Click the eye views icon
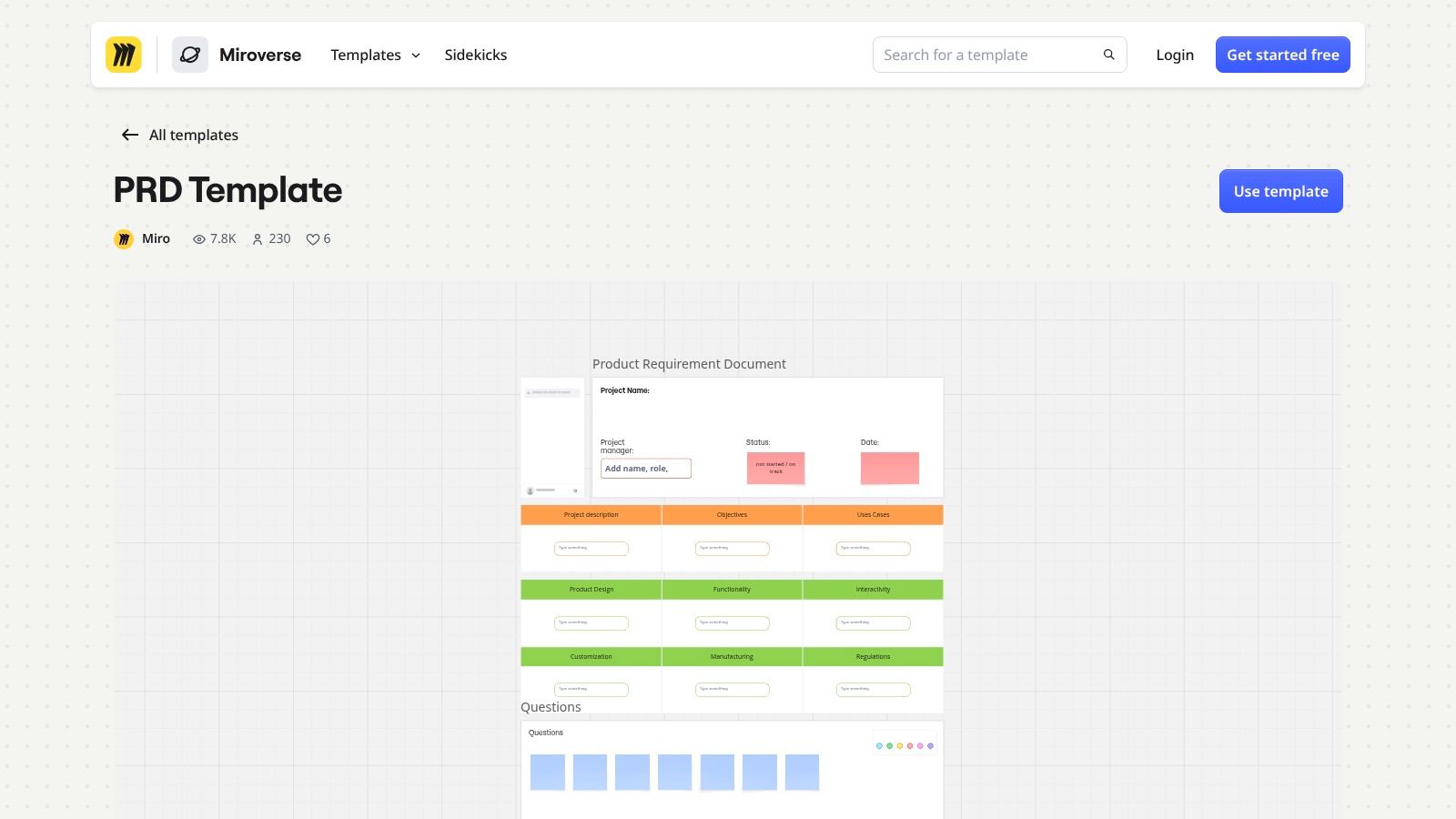Image resolution: width=1456 pixels, height=819 pixels. [x=199, y=239]
